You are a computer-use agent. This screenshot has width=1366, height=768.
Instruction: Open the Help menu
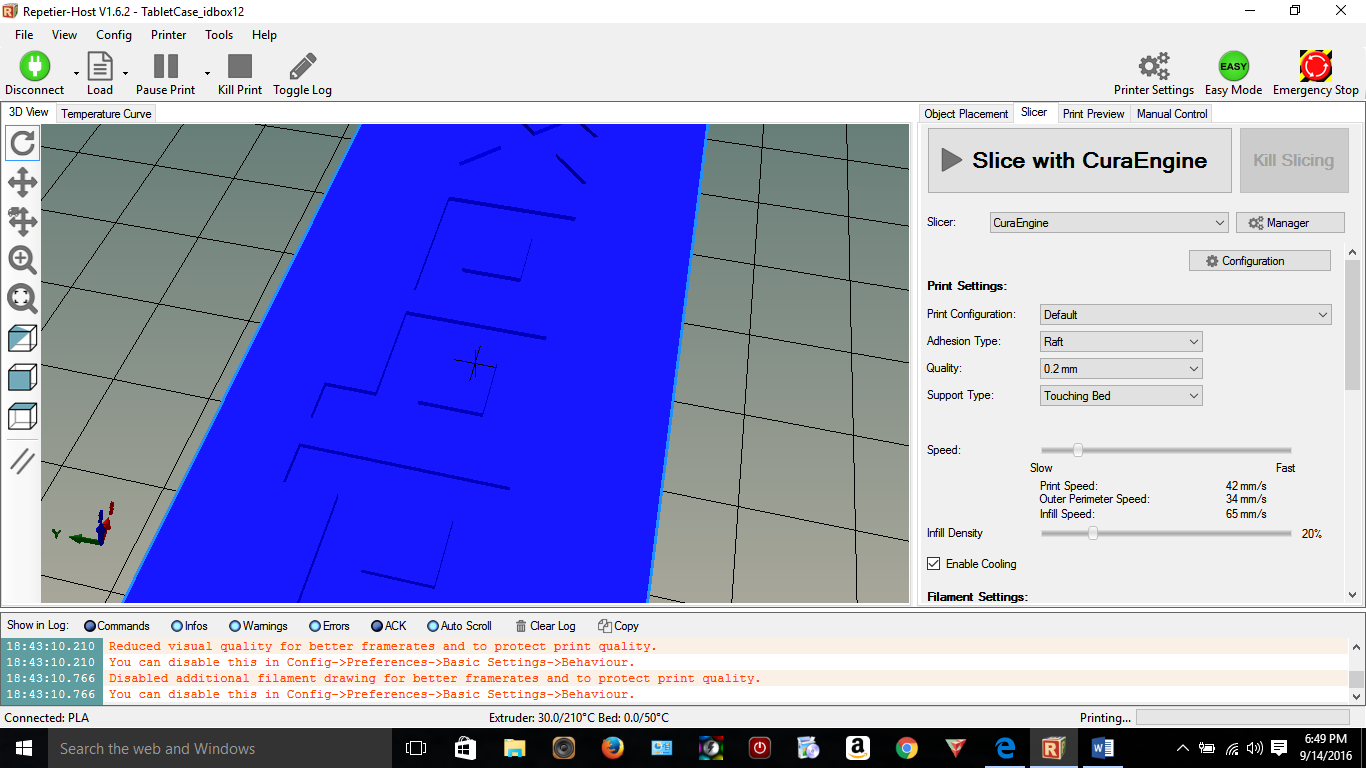(264, 34)
